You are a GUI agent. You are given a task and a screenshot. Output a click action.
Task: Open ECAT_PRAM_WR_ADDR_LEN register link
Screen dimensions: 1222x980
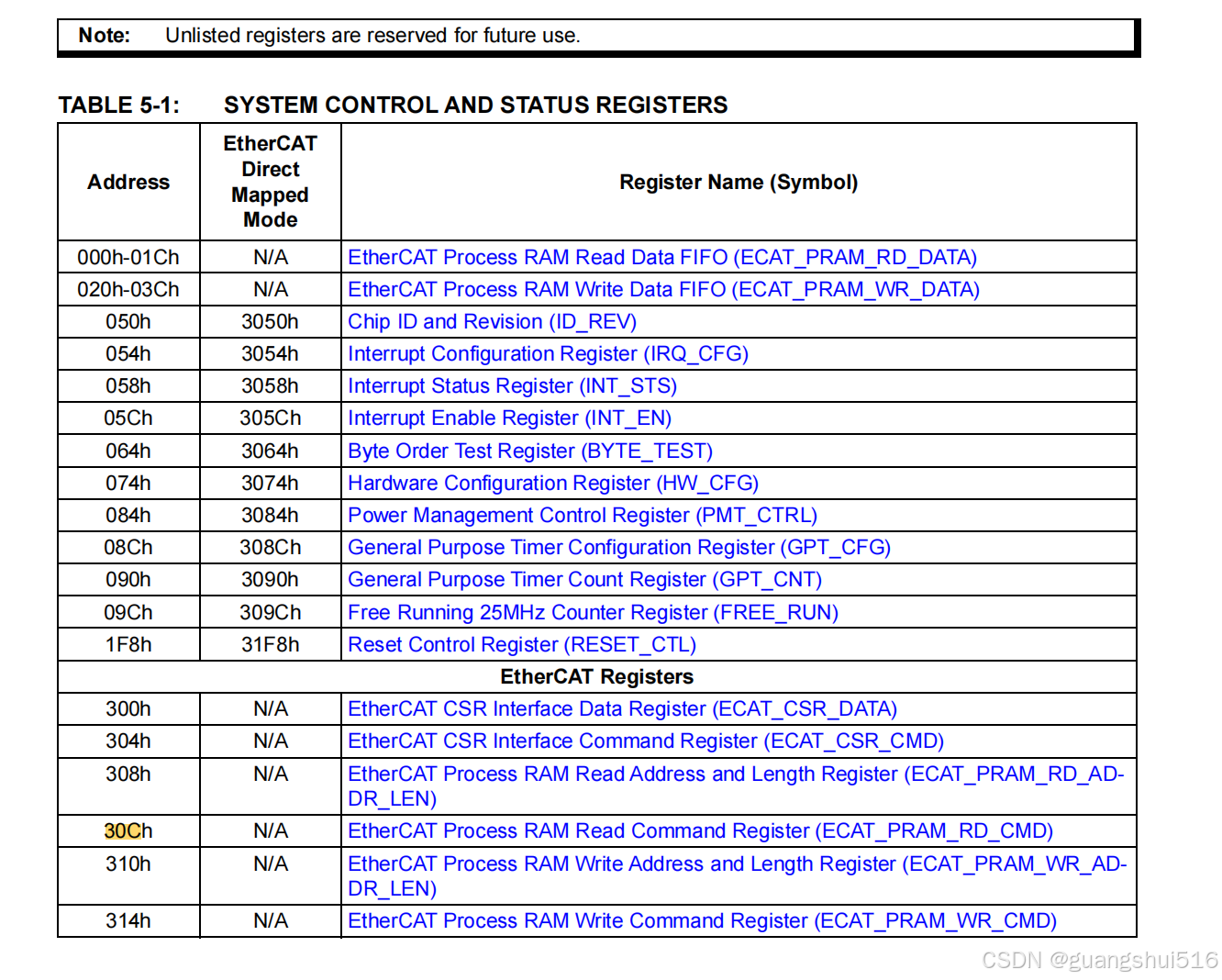(737, 875)
